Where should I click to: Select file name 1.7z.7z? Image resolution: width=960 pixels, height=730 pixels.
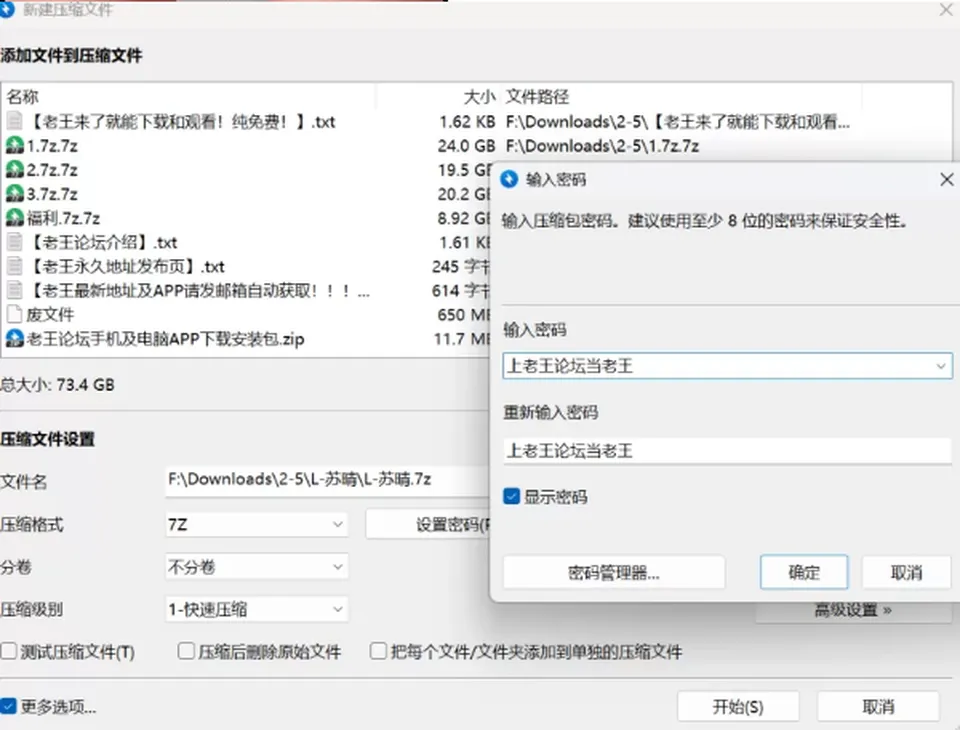click(52, 146)
